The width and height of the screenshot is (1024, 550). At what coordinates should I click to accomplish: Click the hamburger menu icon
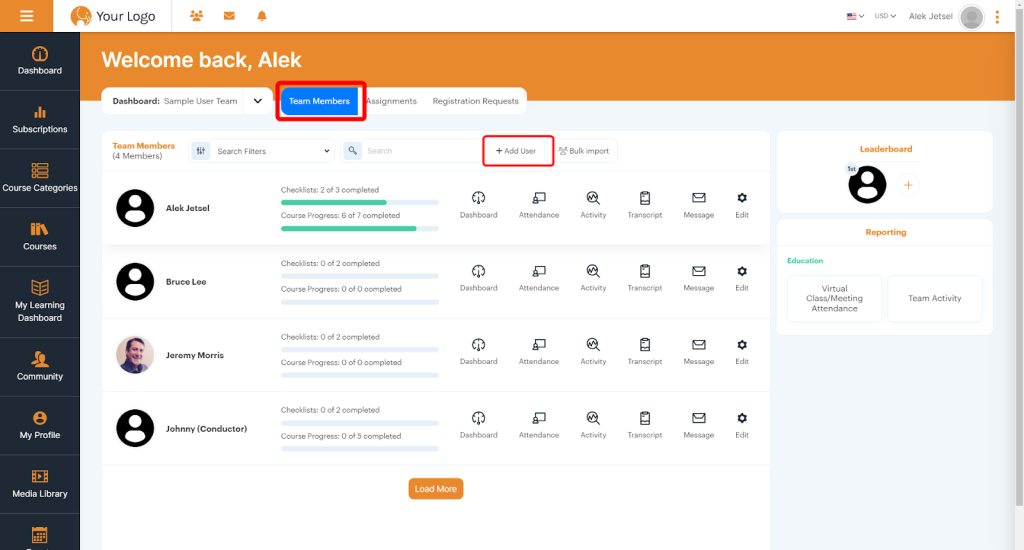26,16
